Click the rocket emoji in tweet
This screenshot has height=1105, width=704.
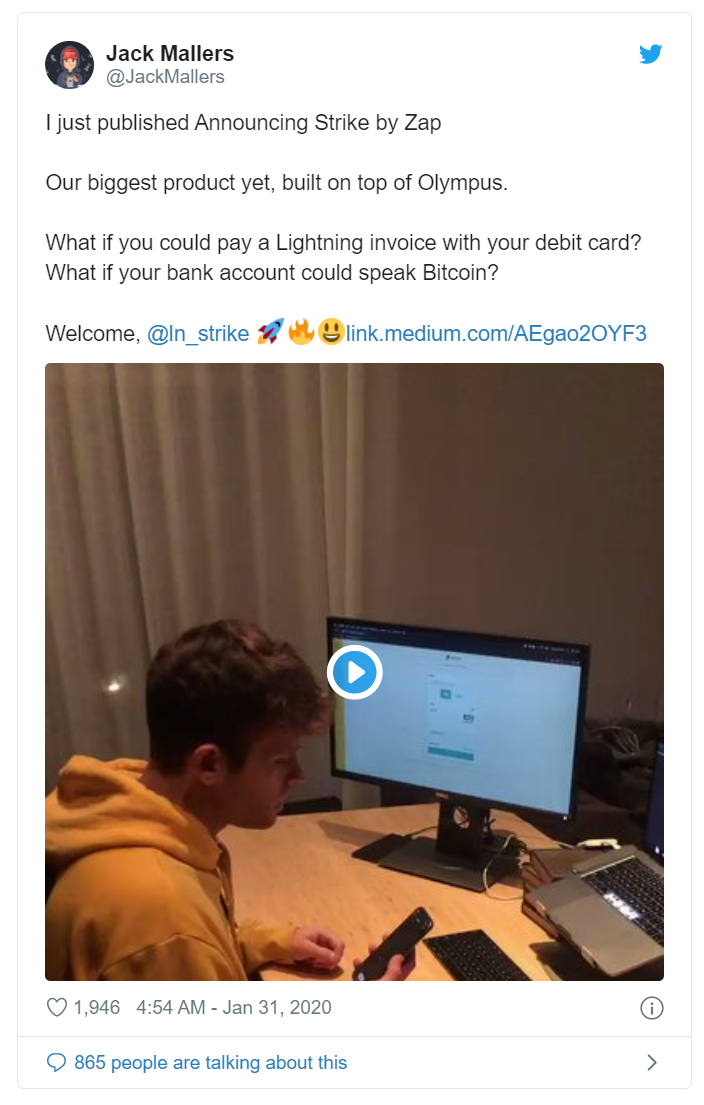(270, 332)
